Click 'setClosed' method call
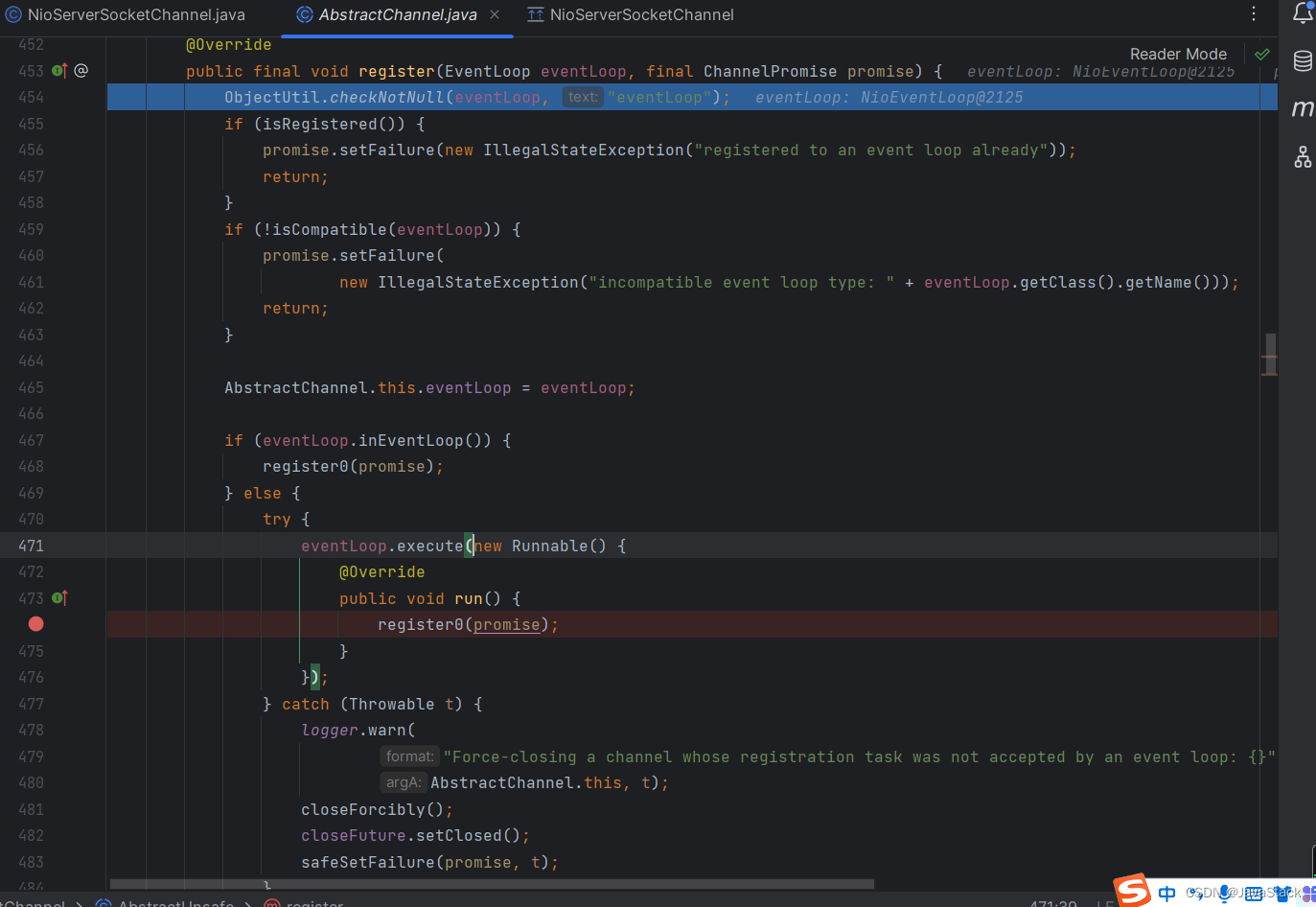1316x907 pixels. [x=459, y=835]
